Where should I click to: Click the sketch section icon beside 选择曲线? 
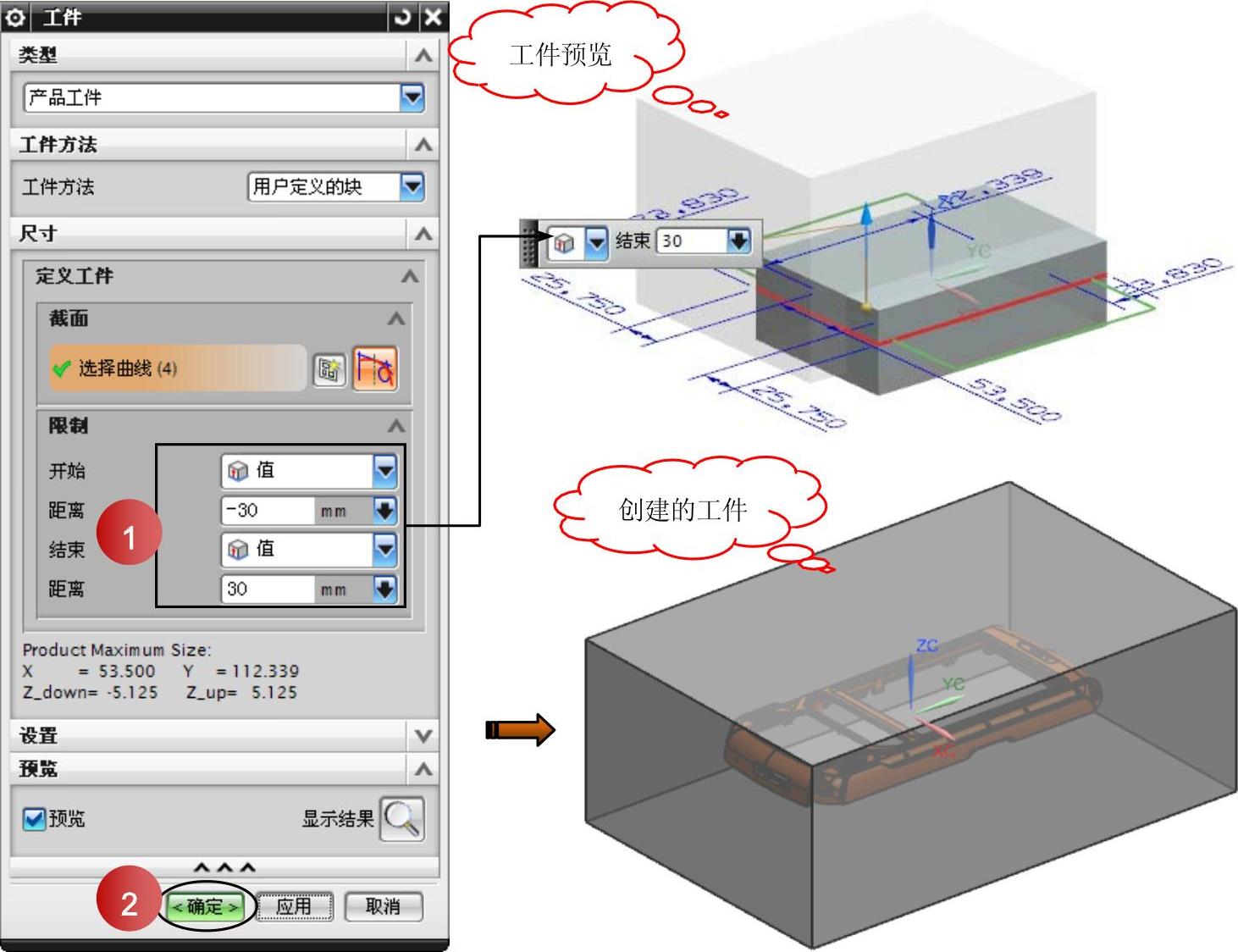329,369
